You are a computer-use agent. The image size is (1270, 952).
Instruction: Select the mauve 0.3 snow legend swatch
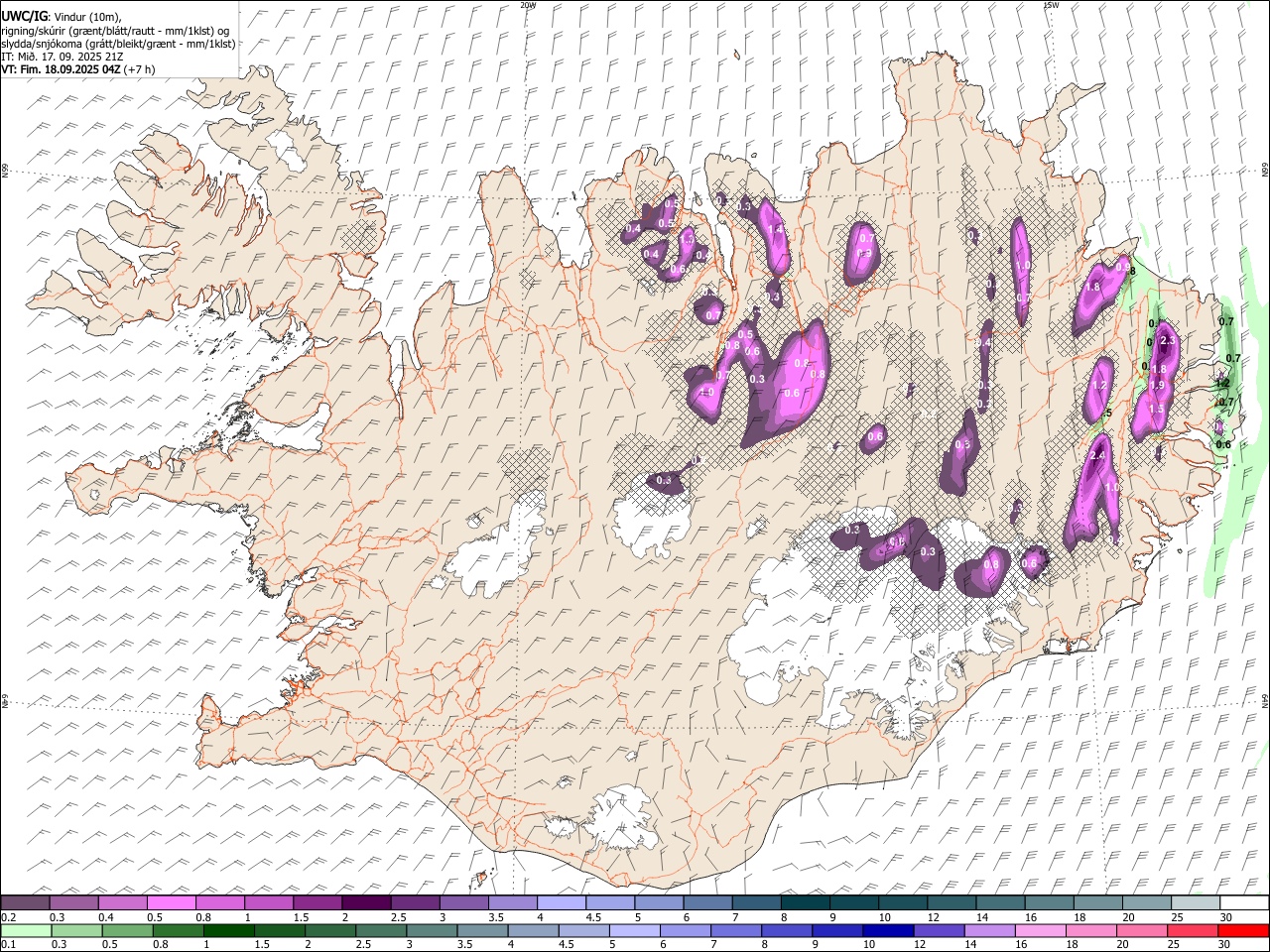[x=74, y=903]
